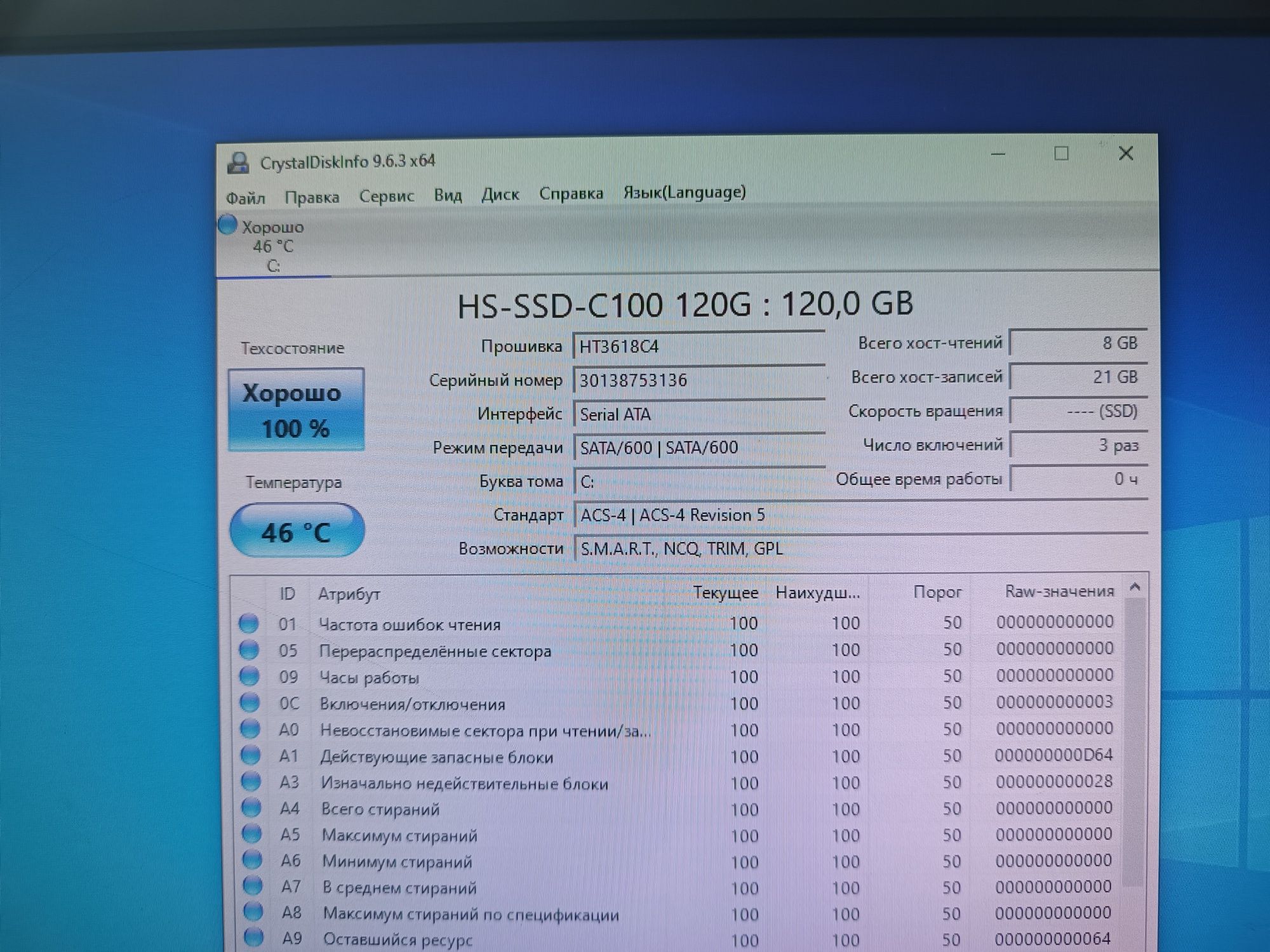Click the attribute list scroll-up arrow

(x=1135, y=588)
